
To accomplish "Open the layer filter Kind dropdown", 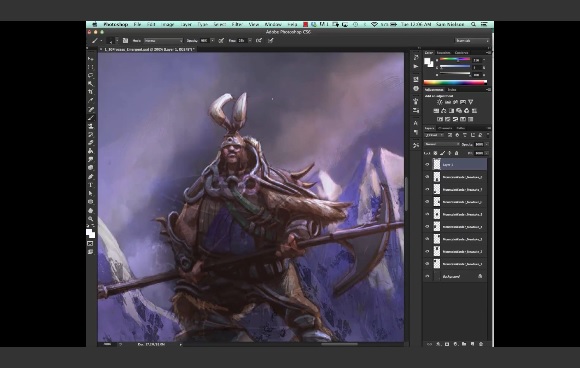I will pos(434,135).
